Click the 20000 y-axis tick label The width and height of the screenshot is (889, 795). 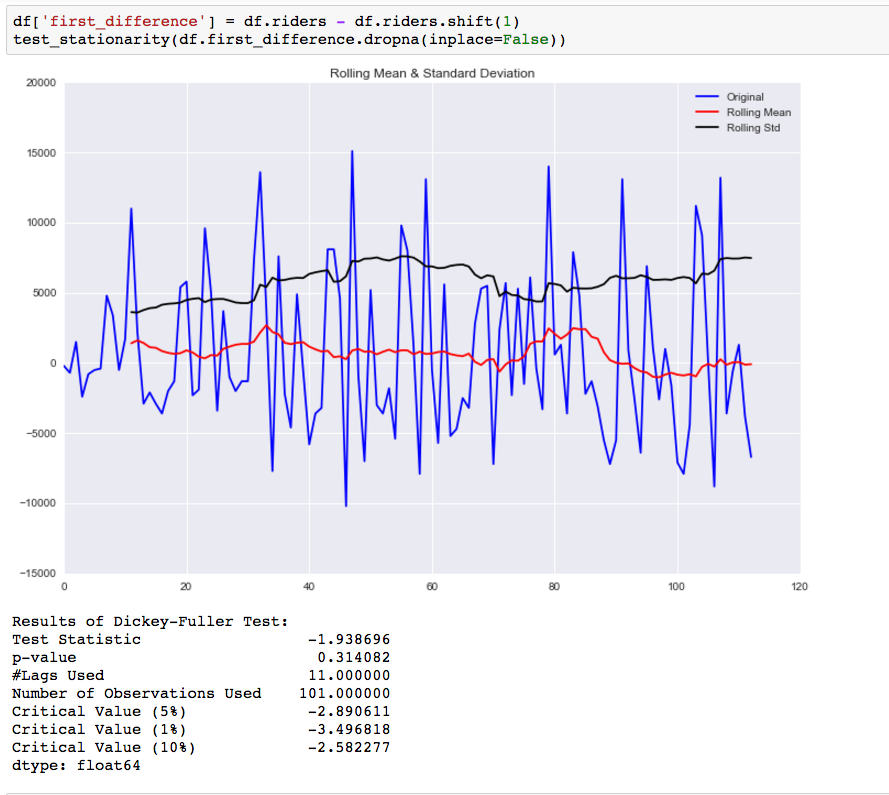click(x=41, y=83)
